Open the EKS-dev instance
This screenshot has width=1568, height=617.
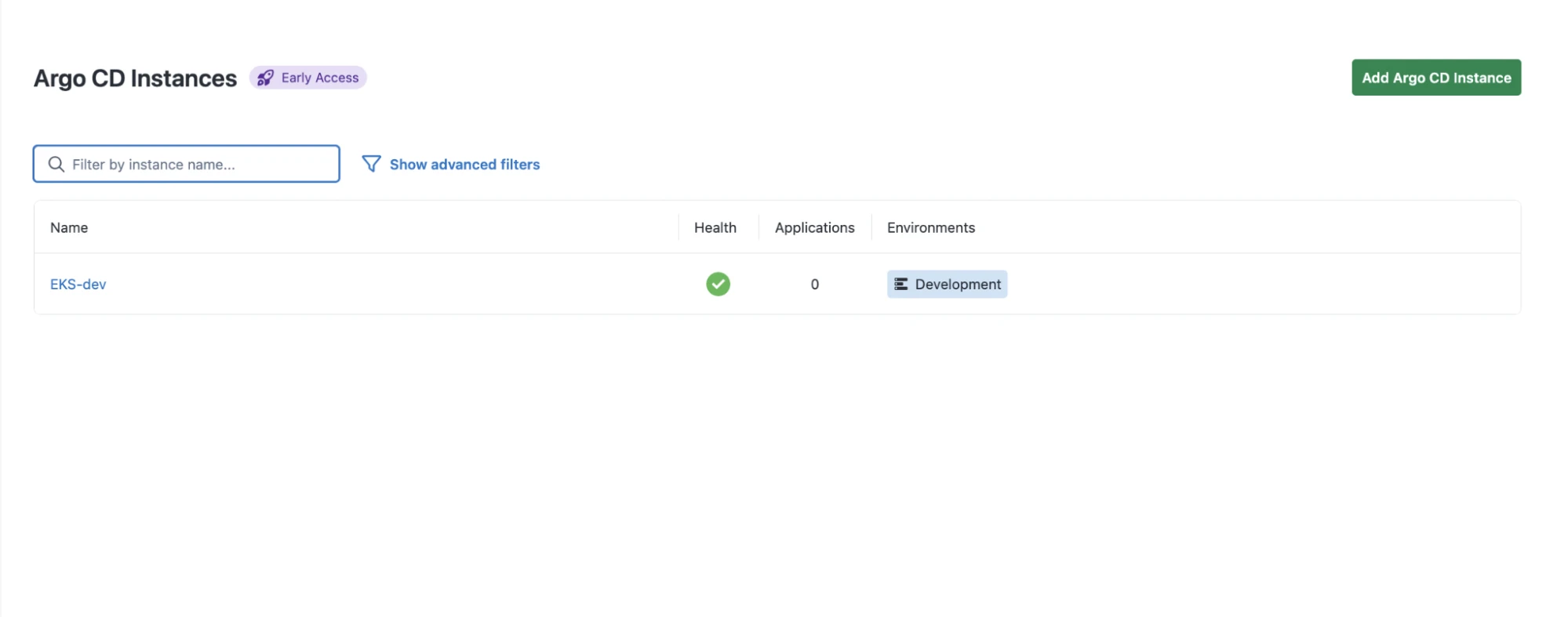pyautogui.click(x=78, y=285)
